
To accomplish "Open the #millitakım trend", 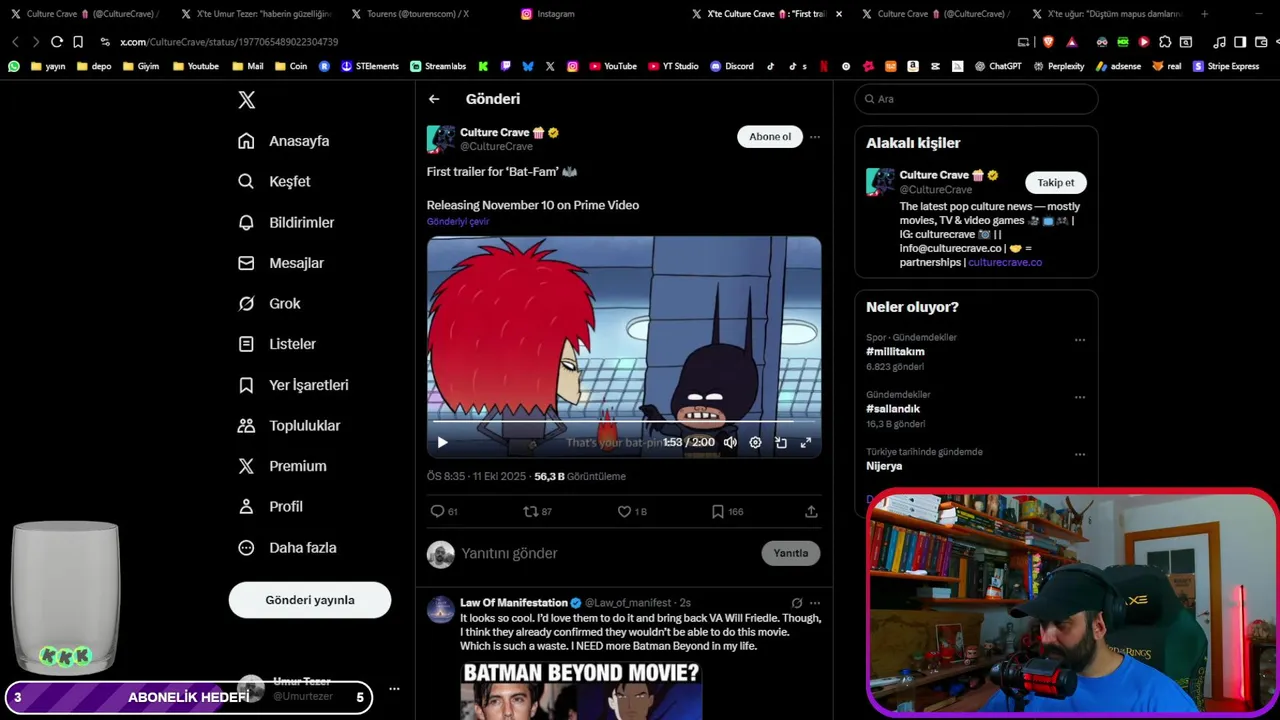I will pos(895,352).
